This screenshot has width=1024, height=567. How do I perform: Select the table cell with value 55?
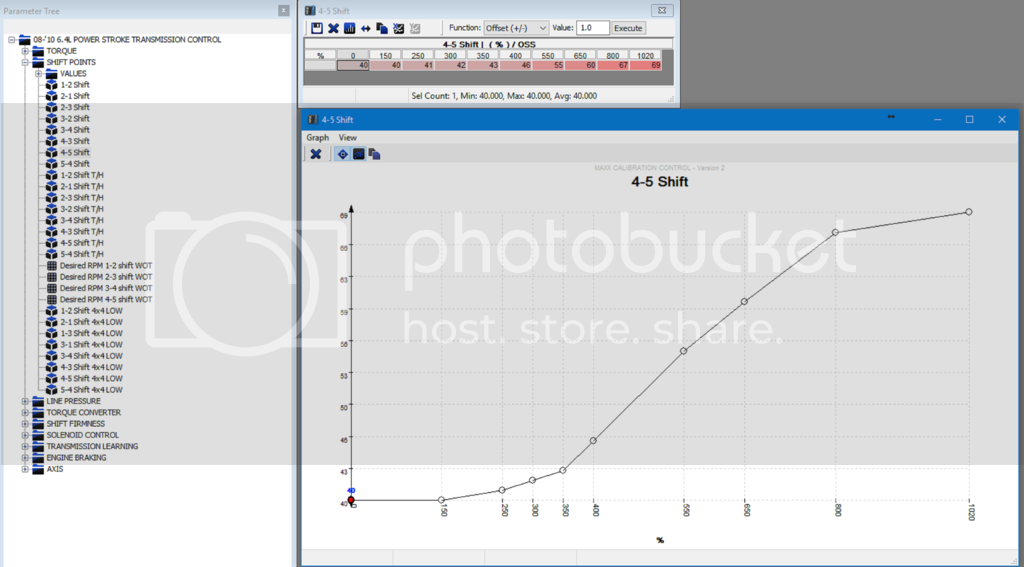548,65
